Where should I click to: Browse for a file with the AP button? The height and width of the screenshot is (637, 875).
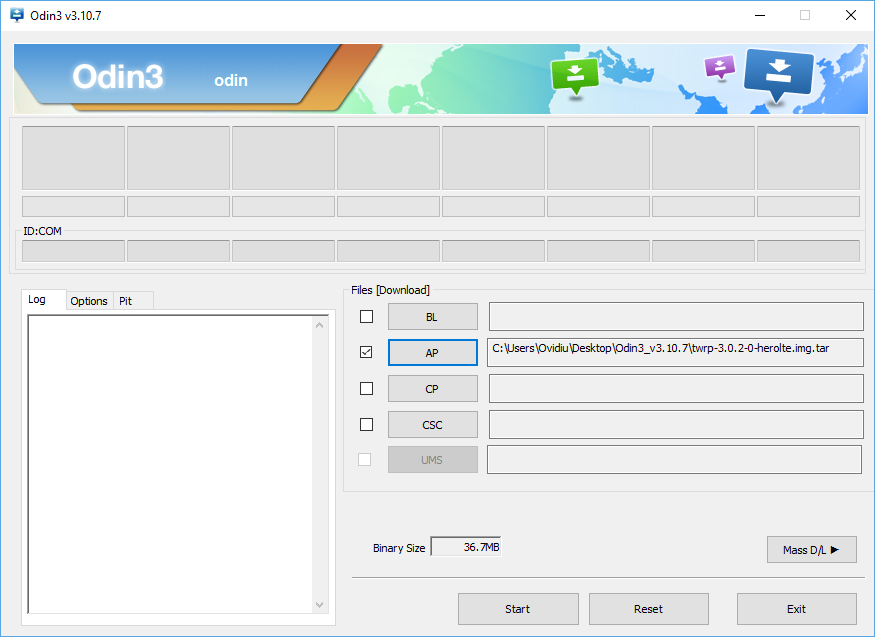pyautogui.click(x=432, y=353)
